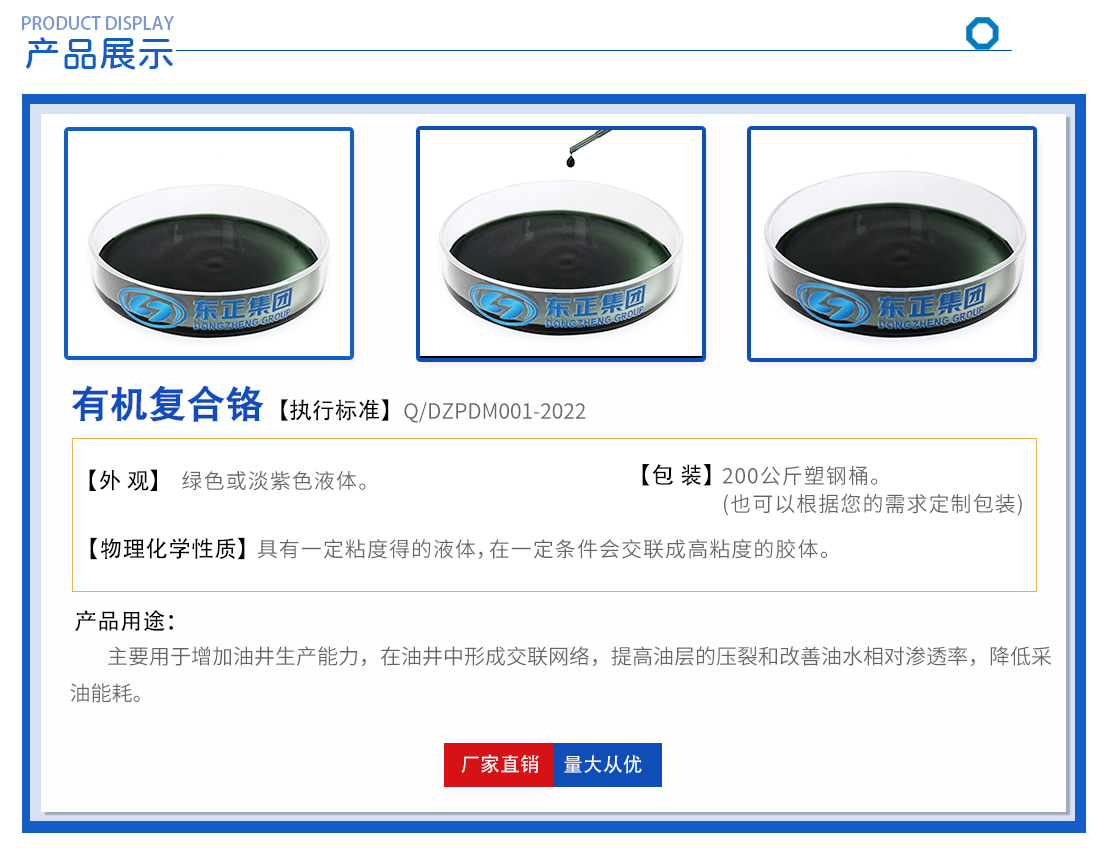
Task: Click the liquid droplet in the middle image
Action: point(570,162)
